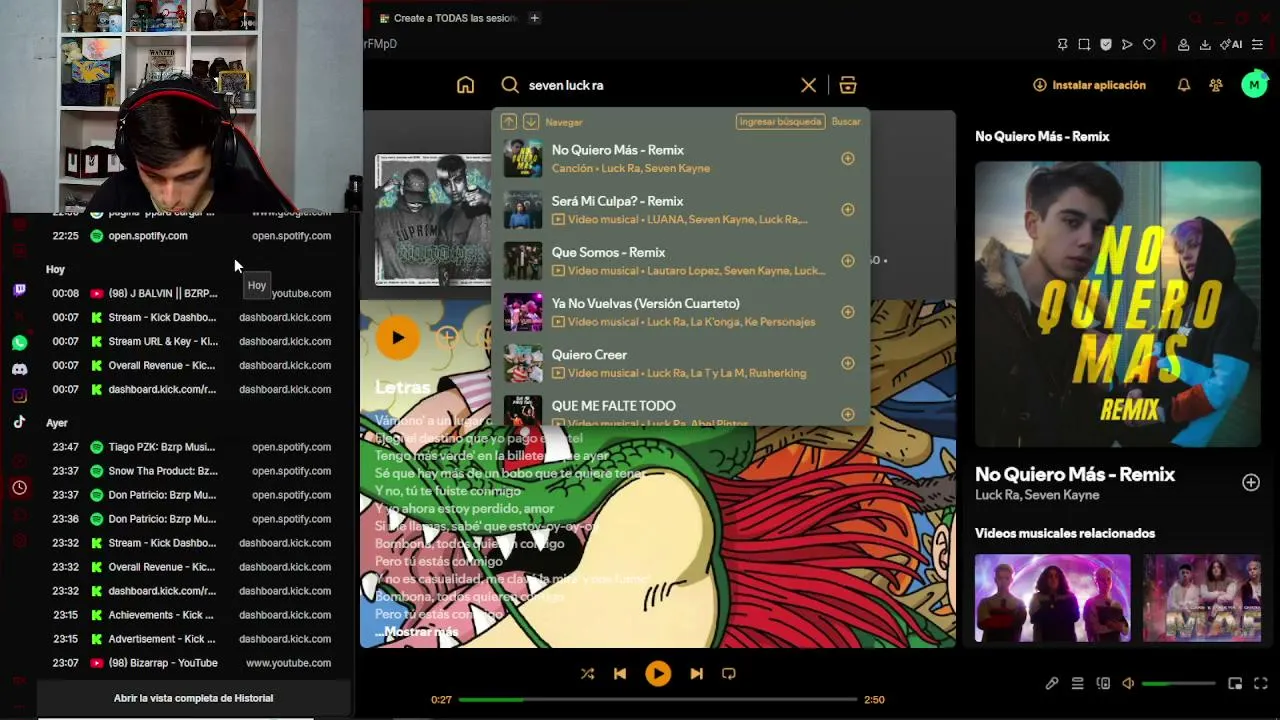This screenshot has height=720, width=1280.
Task: Click Mostrar más under lyrics
Action: pyautogui.click(x=416, y=632)
